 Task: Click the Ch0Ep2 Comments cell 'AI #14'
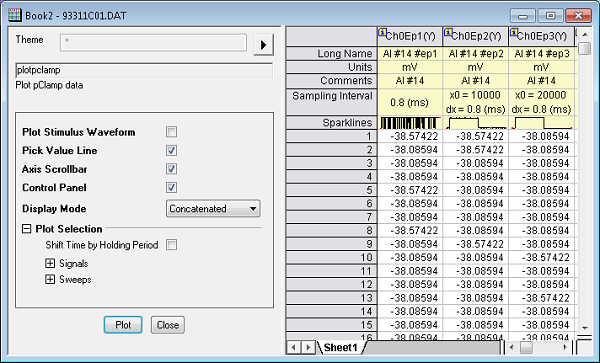click(x=476, y=81)
